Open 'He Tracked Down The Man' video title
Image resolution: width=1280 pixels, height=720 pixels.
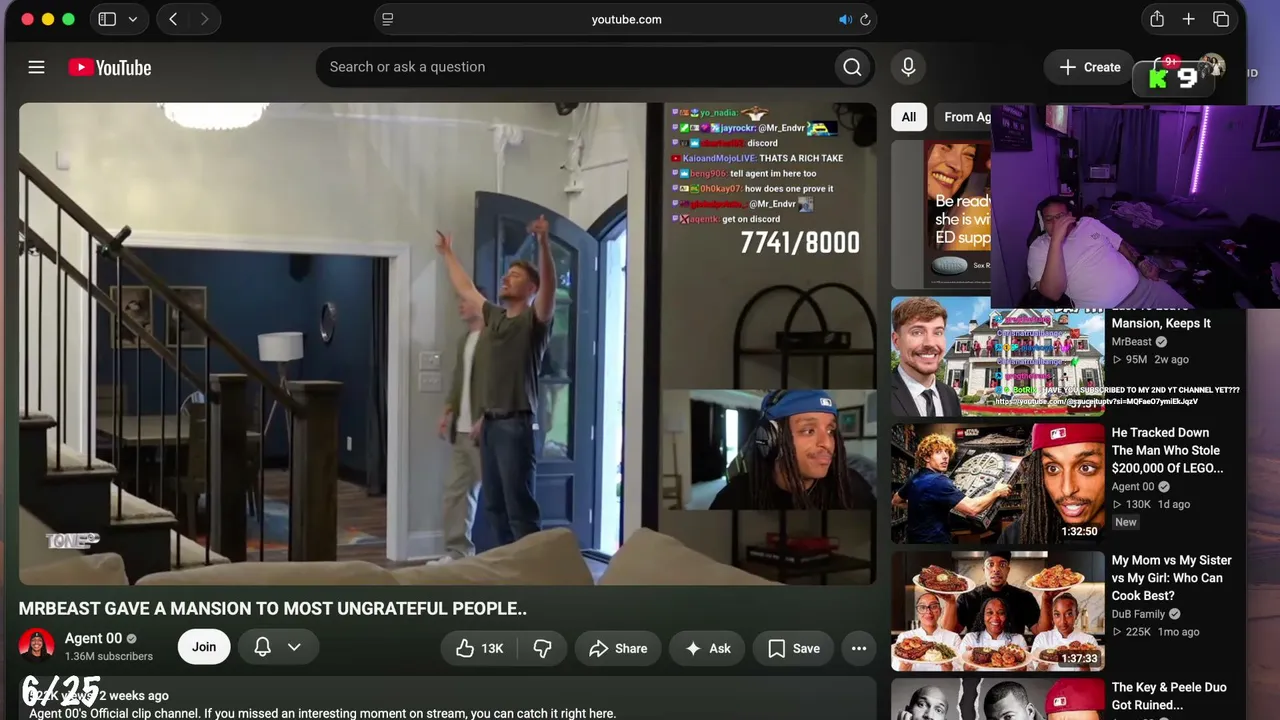[1167, 450]
